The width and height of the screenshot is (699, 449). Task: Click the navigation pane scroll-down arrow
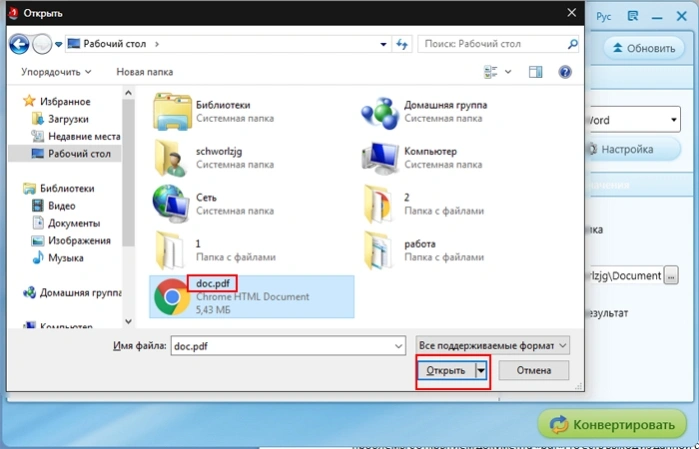tap(128, 321)
